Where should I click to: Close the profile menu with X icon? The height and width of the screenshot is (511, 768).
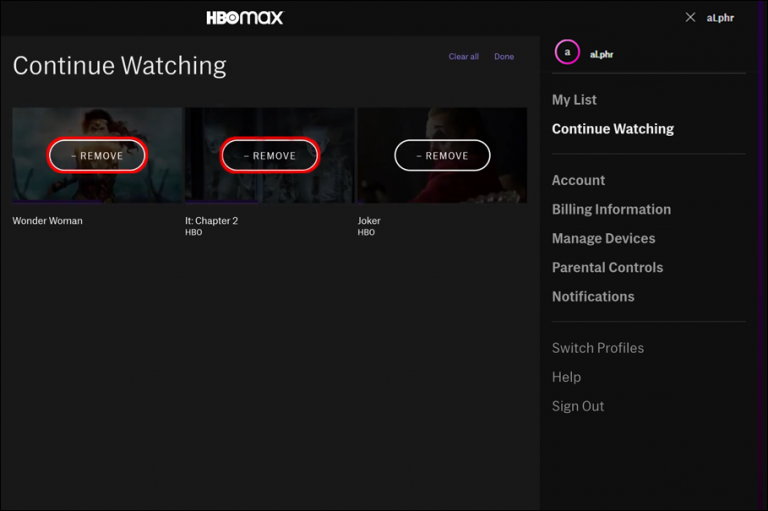coord(690,18)
